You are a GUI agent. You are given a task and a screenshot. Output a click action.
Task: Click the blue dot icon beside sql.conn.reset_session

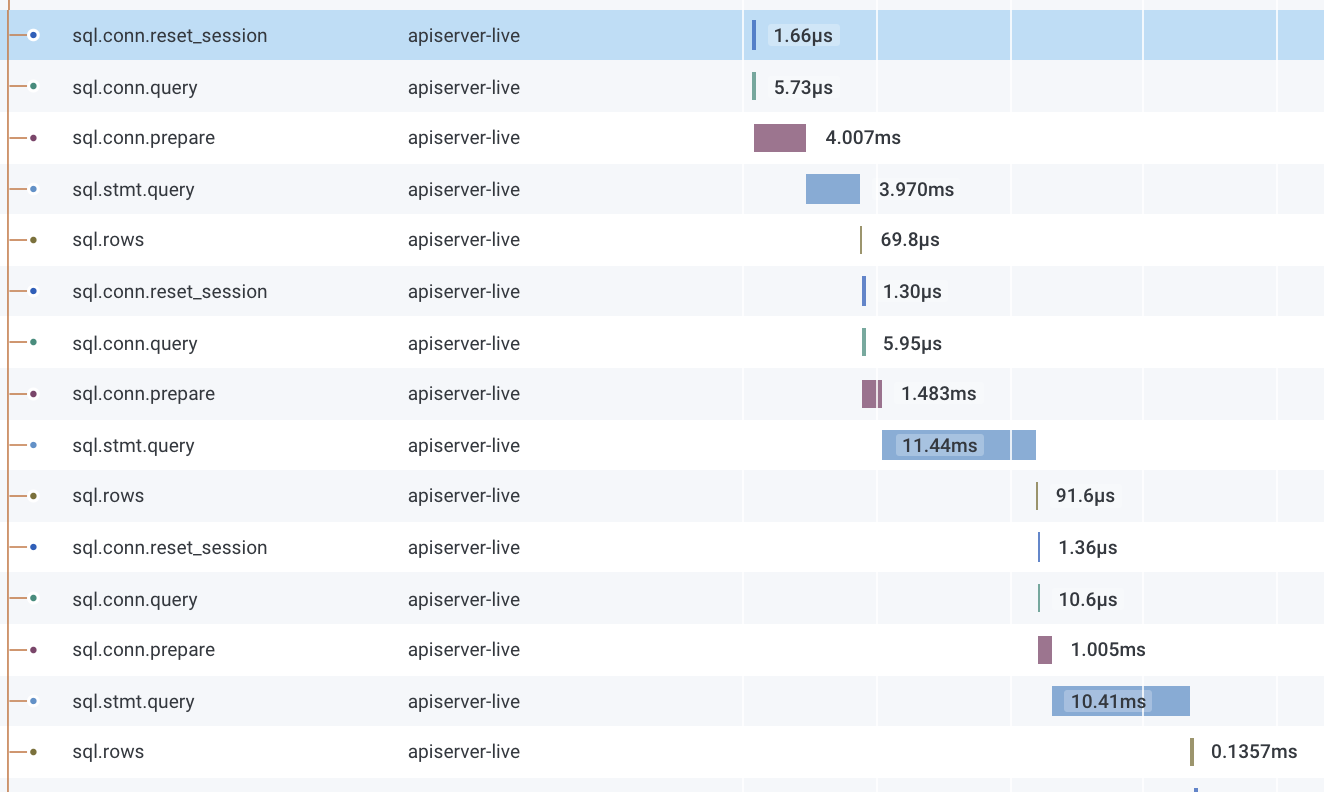(x=33, y=35)
